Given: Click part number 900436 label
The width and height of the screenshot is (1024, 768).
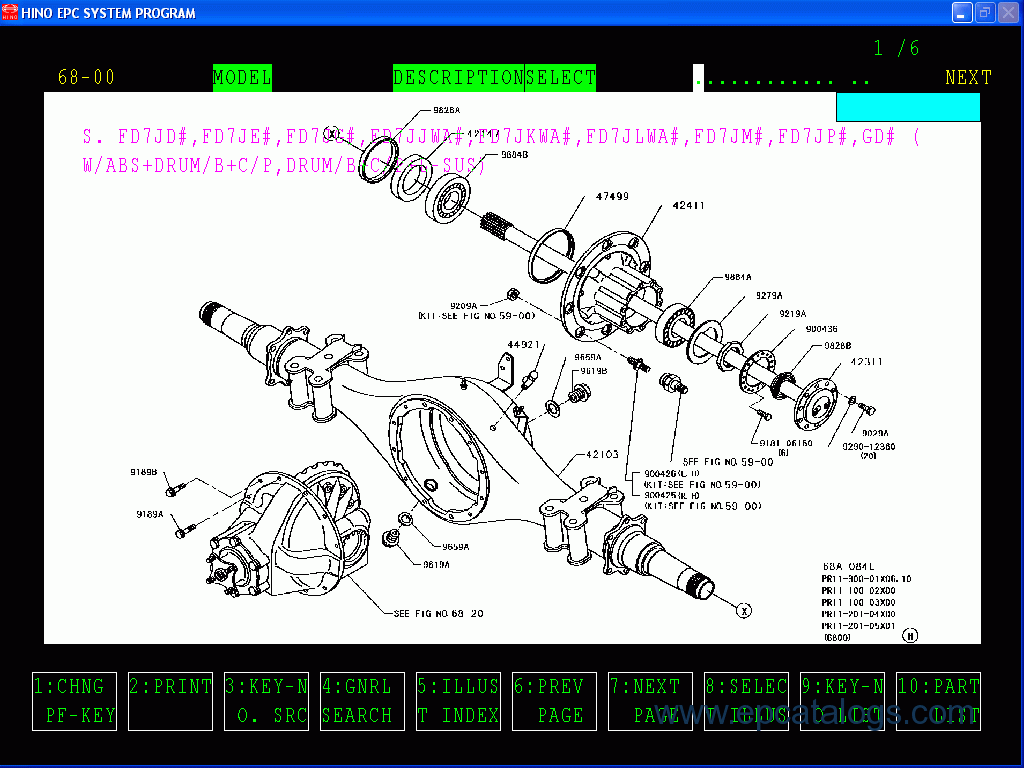Looking at the screenshot, I should 822,329.
